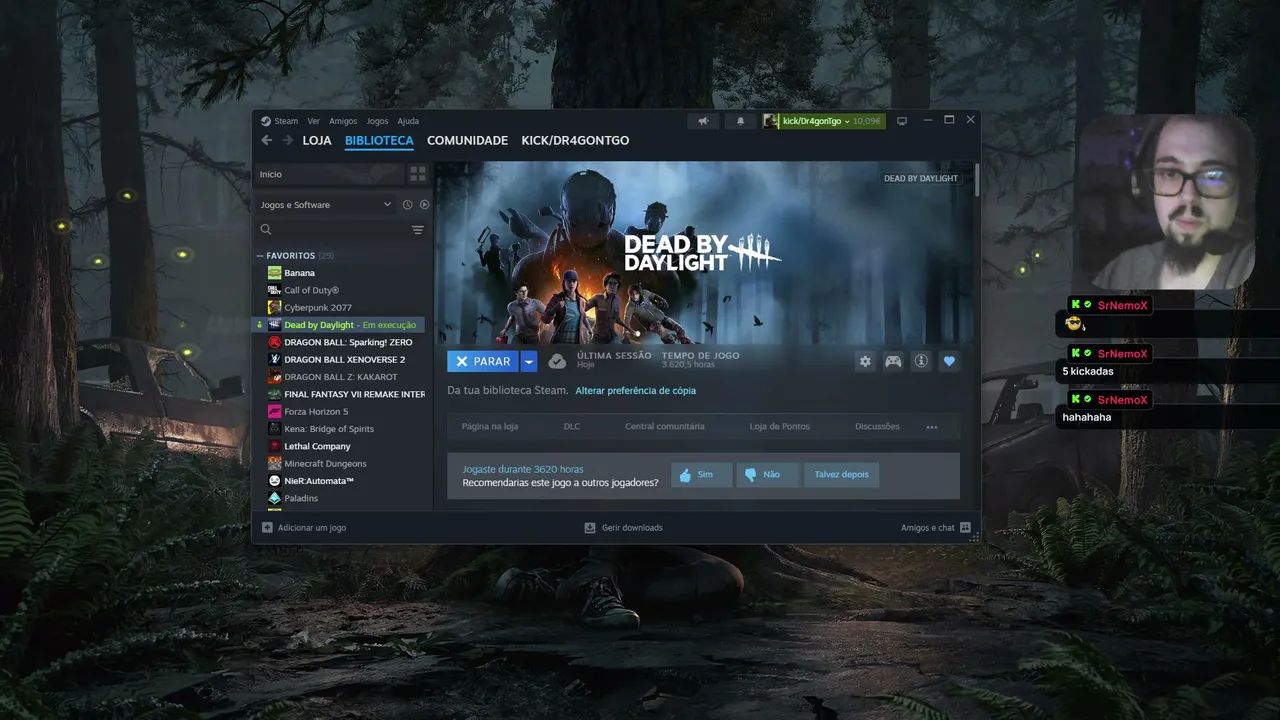
Task: Recommend the game with Sim
Action: coord(700,475)
